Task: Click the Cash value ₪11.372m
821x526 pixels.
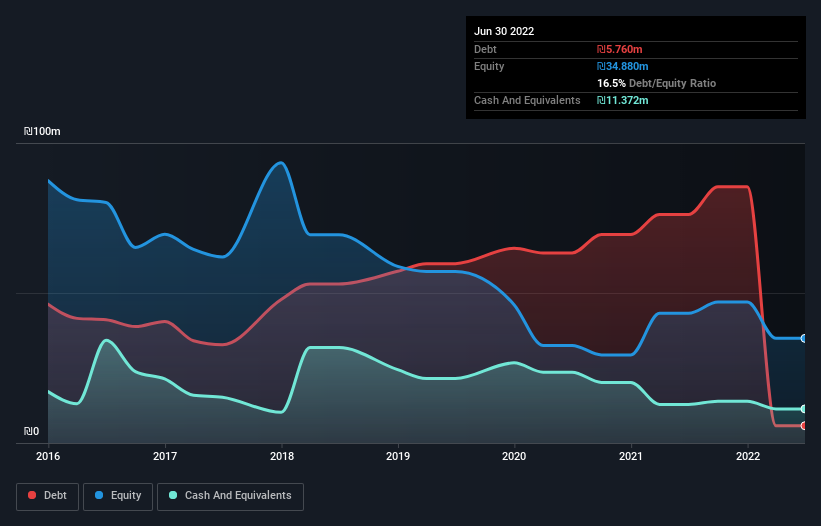Action: click(623, 100)
